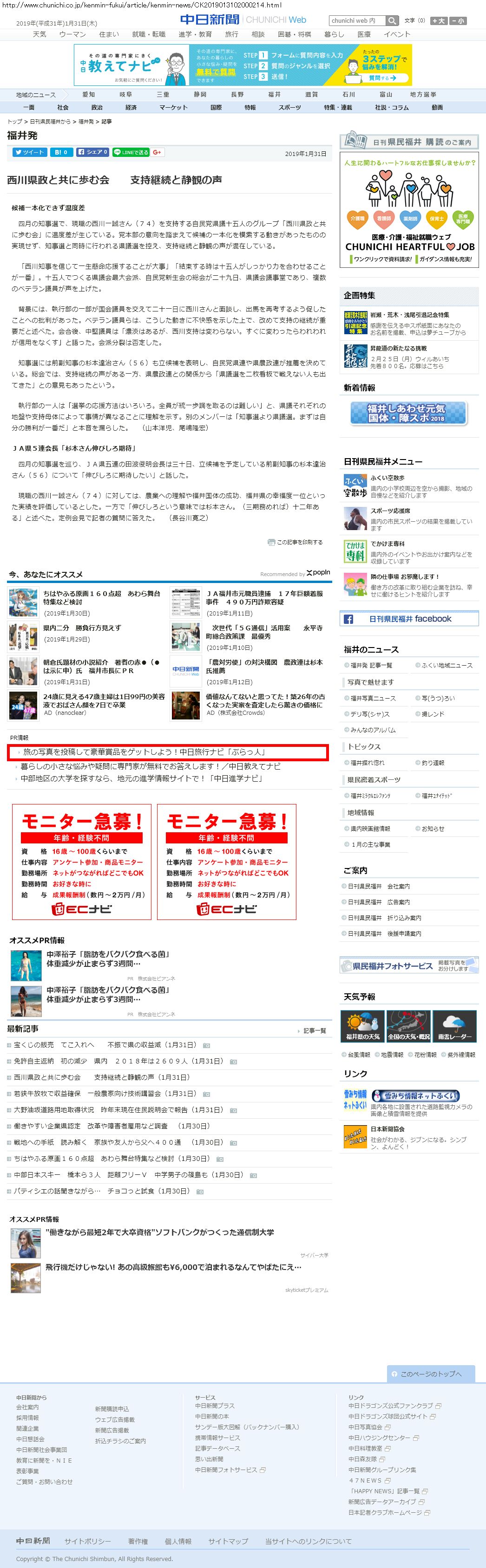Click the 中日新聞 CHUNICHI Web logo
Screen dimensions: 486x1568
[x=243, y=19]
